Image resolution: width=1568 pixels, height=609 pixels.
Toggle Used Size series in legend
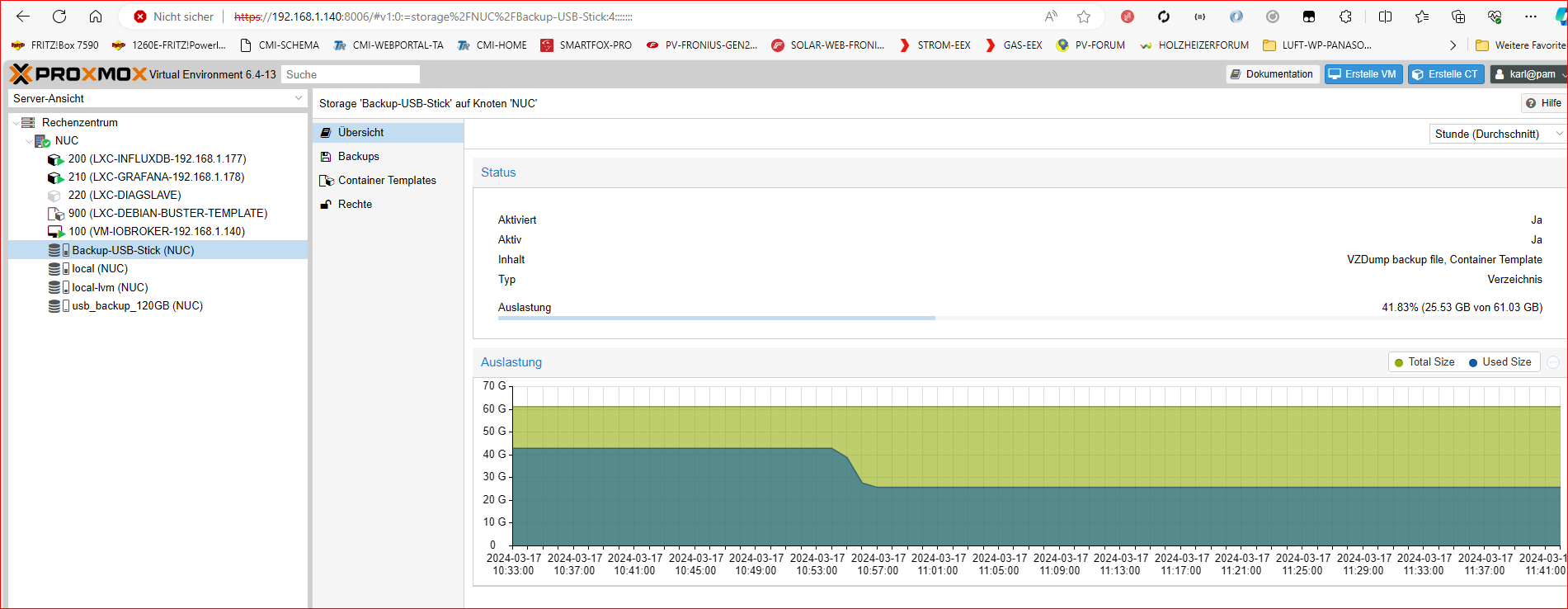click(x=1500, y=362)
